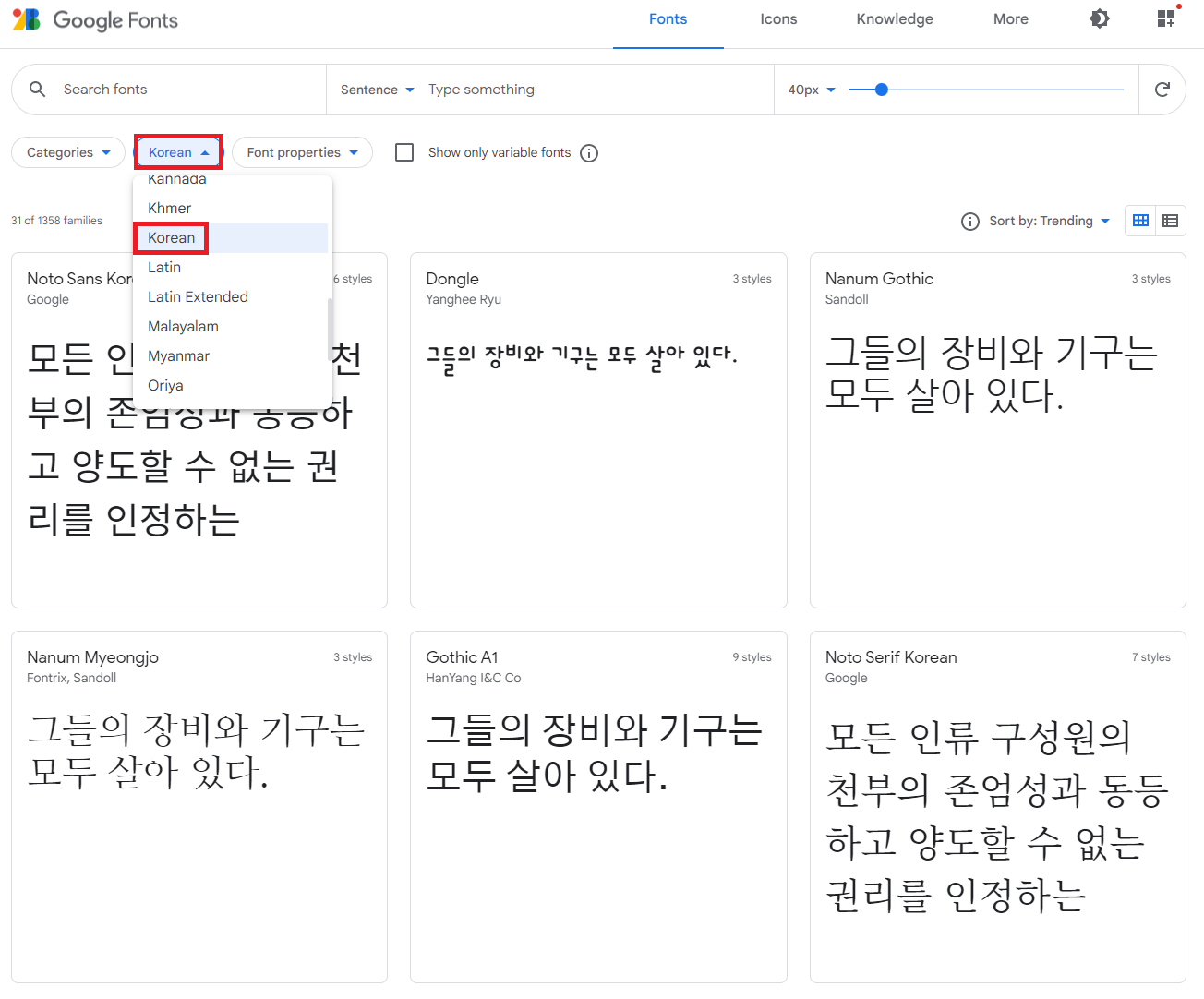Choose Latin Extended from language list

[x=231, y=297]
